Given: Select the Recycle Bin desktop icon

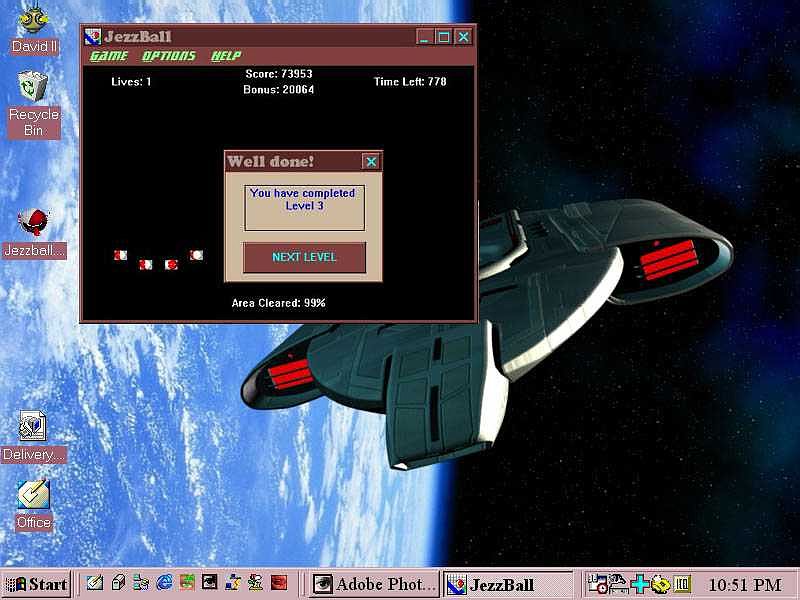Looking at the screenshot, I should [x=34, y=105].
